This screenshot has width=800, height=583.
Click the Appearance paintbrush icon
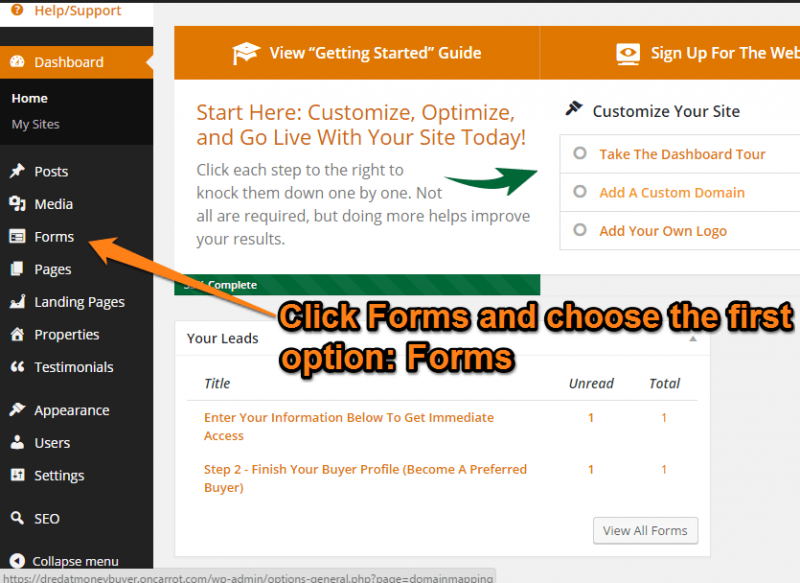(17, 409)
